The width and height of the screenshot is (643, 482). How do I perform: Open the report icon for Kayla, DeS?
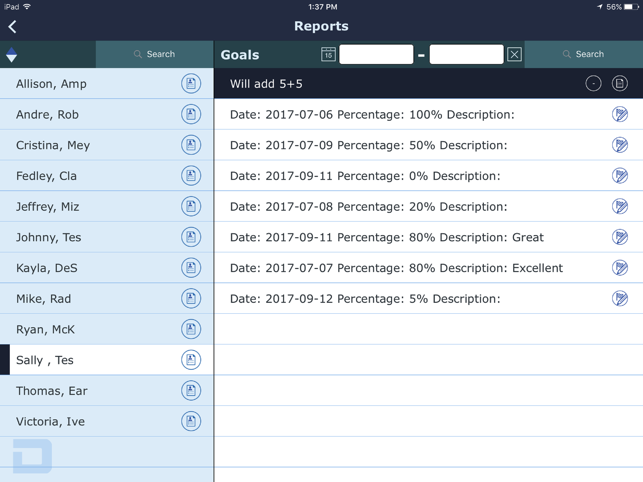tap(191, 268)
